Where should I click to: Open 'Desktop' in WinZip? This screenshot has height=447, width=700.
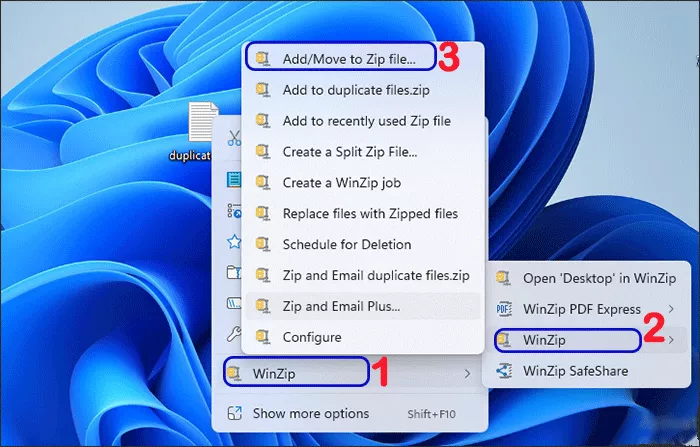click(587, 278)
